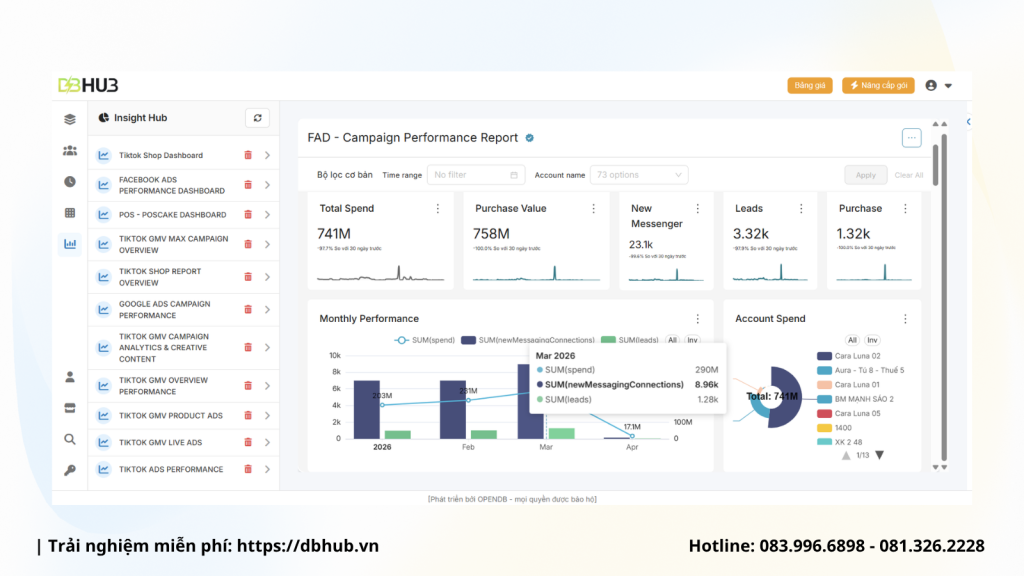Open TikTok GMV Campaign Analytics & Creative Content
This screenshot has height=576, width=1024.
[164, 347]
